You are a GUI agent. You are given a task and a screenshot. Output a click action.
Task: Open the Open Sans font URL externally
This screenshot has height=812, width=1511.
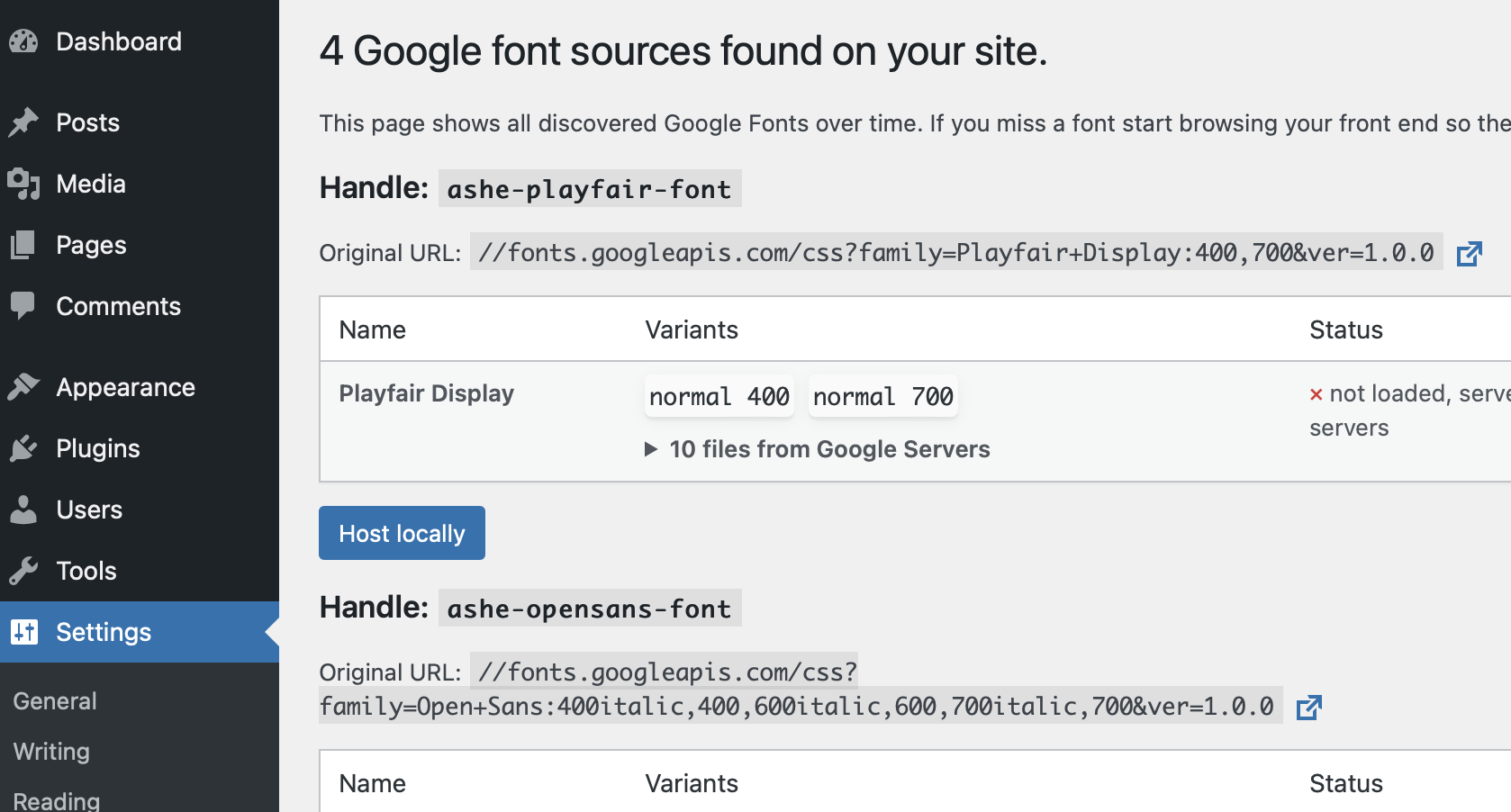coord(1310,707)
